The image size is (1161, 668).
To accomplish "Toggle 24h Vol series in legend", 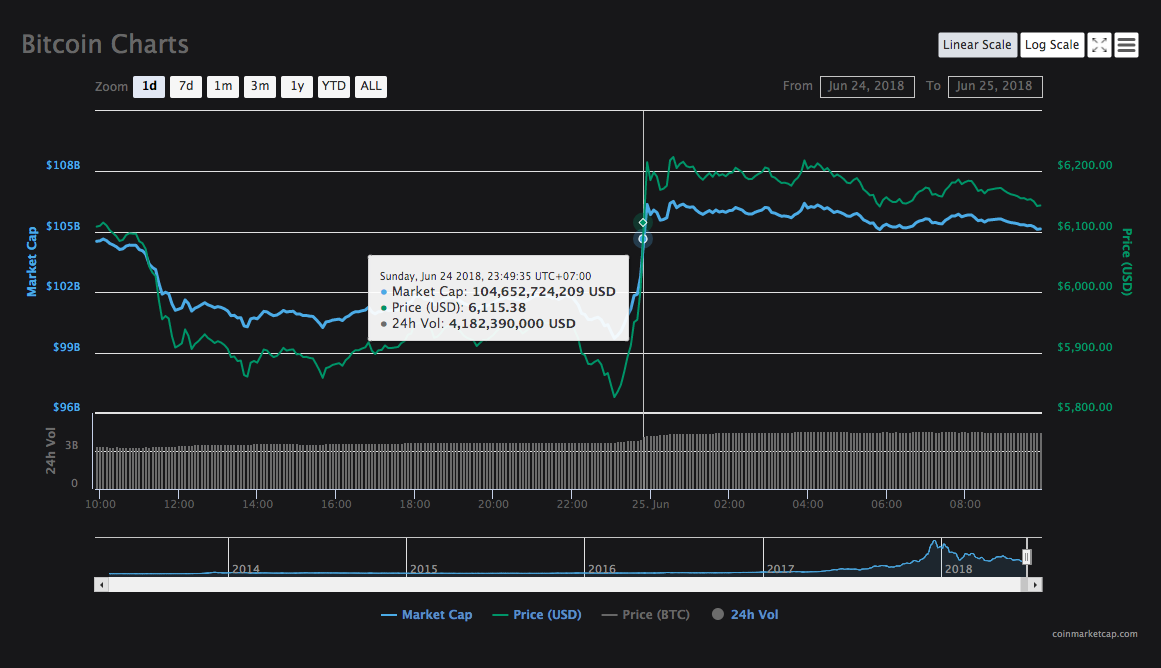I will [745, 615].
